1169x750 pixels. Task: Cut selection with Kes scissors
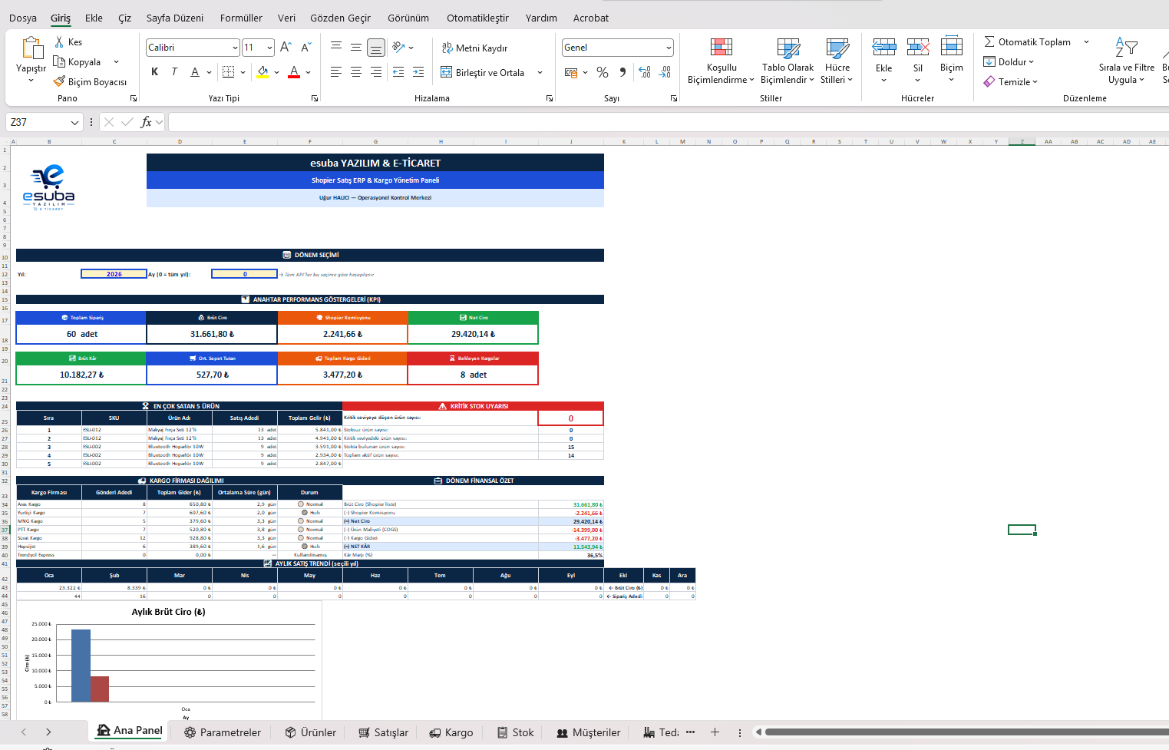[68, 42]
